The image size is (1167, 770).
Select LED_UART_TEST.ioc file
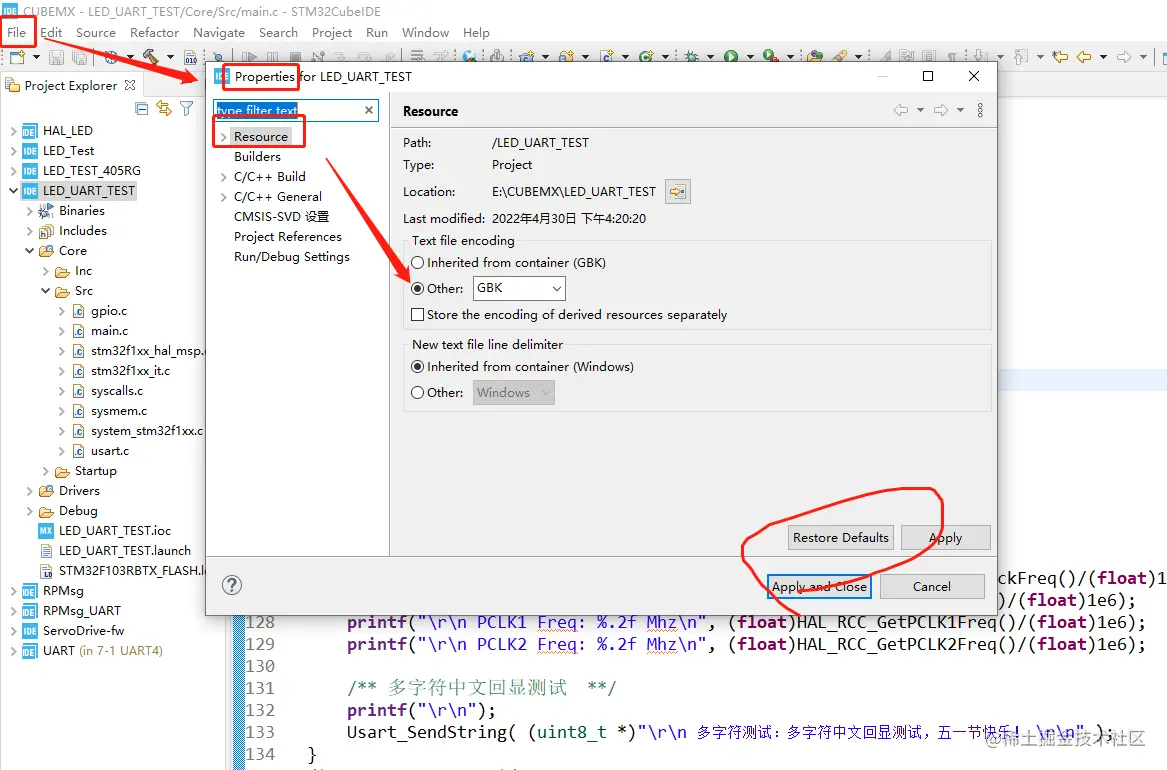pyautogui.click(x=115, y=531)
